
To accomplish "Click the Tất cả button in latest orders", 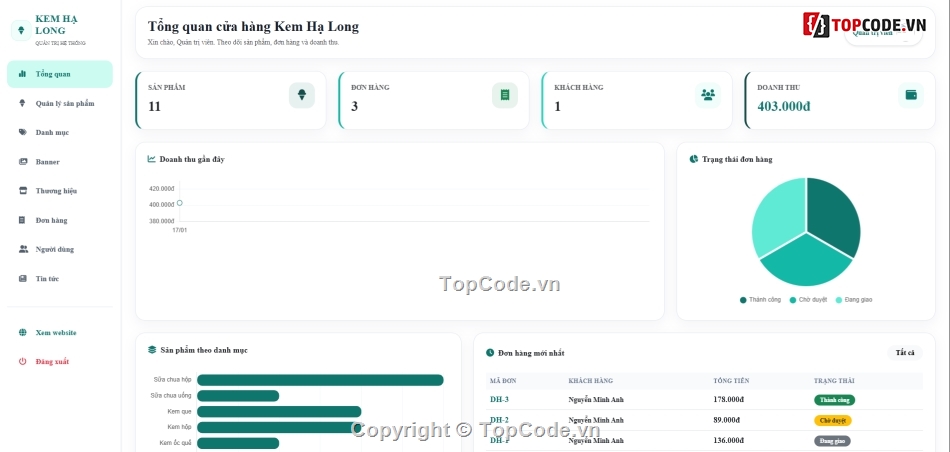I will [x=905, y=353].
